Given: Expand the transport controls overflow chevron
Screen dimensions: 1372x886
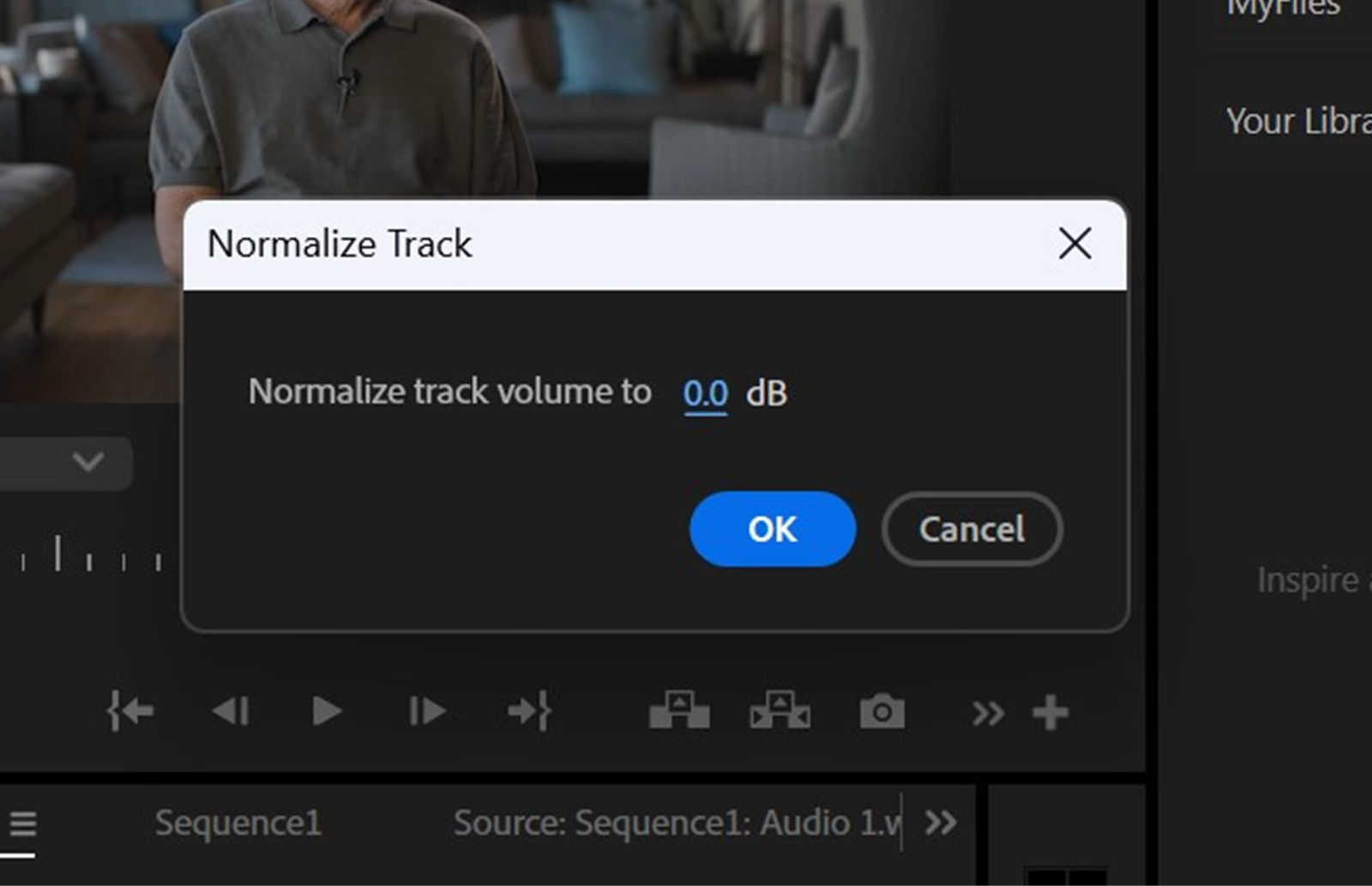Looking at the screenshot, I should [986, 710].
